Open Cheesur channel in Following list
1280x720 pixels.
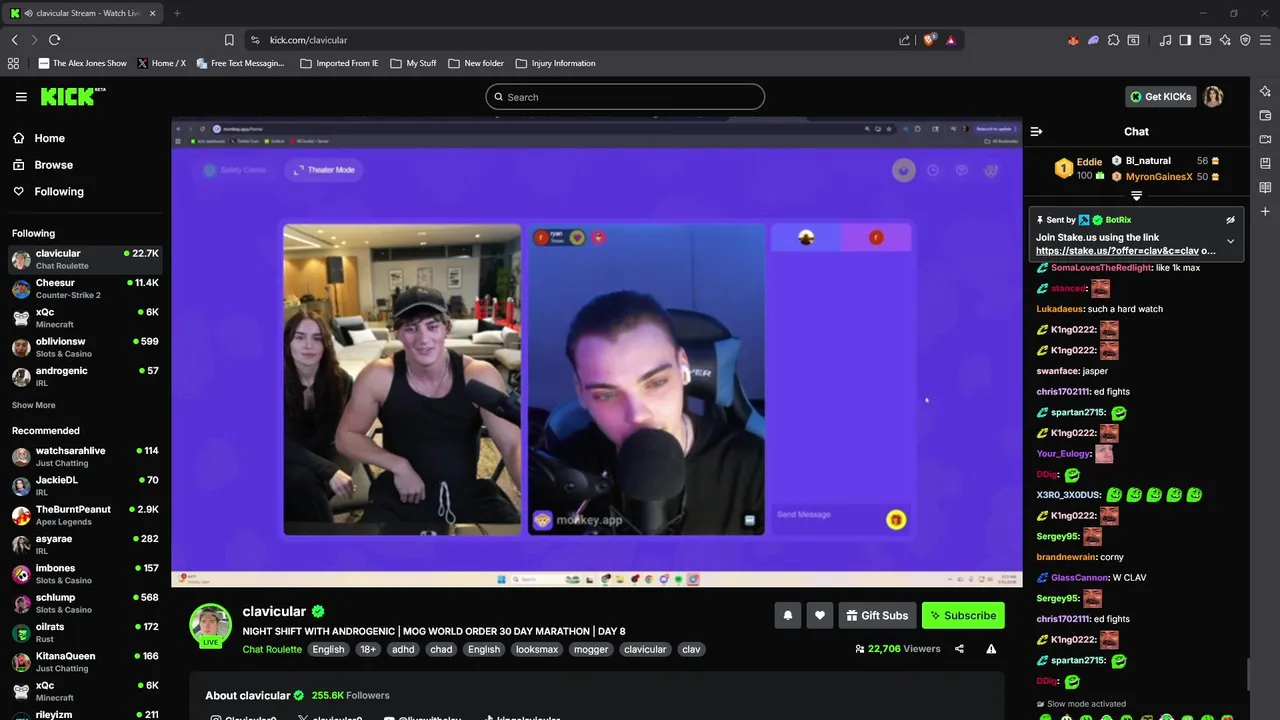(85, 289)
